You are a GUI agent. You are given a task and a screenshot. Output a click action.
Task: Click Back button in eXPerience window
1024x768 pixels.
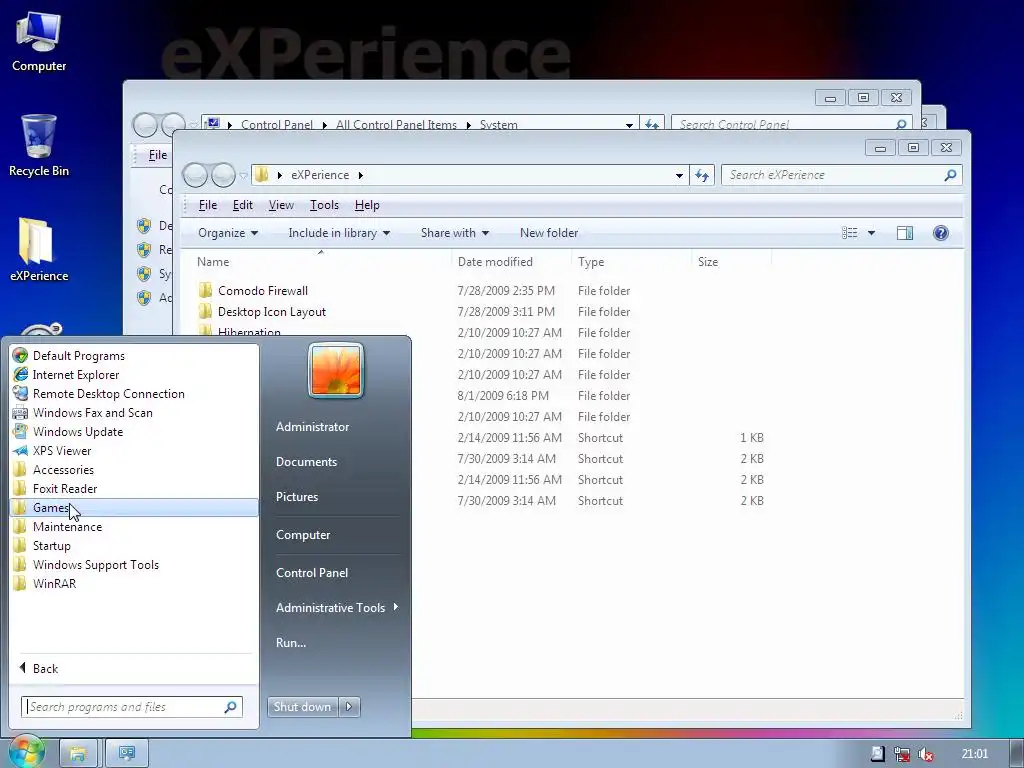click(195, 175)
